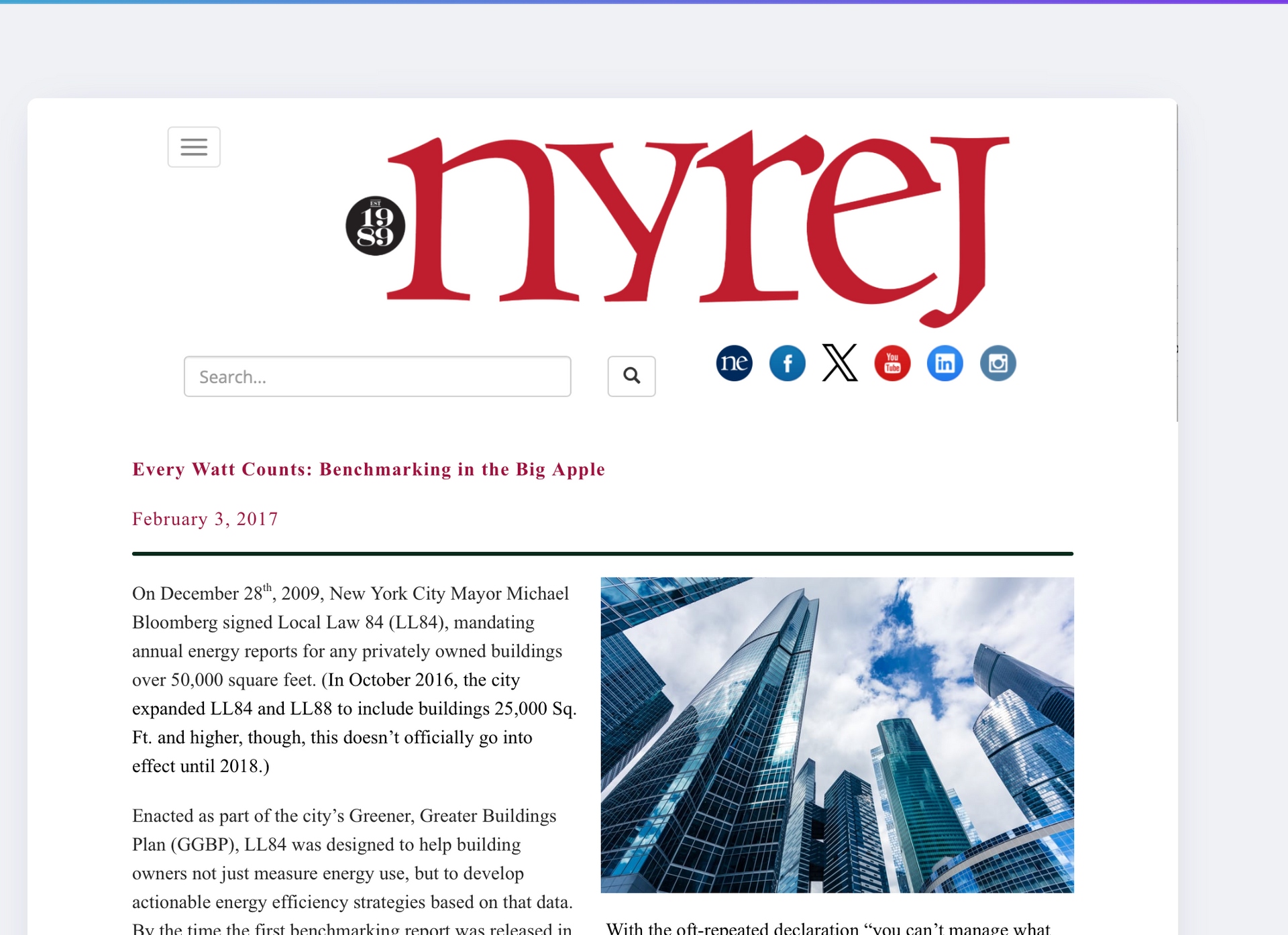Click the partially hidden element right of search icons
1288x935 pixels.
coord(1179,348)
